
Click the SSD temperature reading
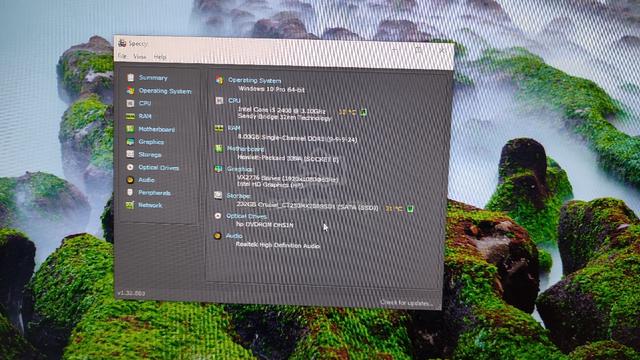(394, 209)
